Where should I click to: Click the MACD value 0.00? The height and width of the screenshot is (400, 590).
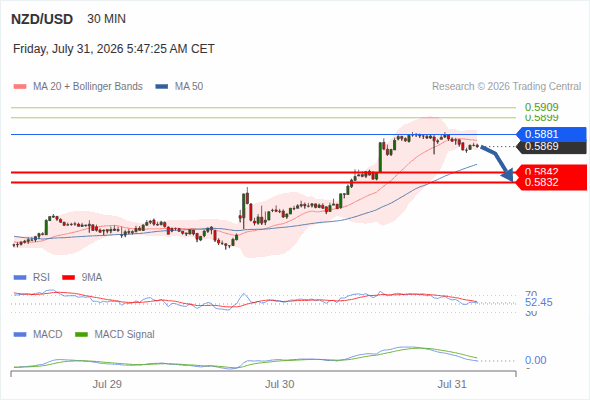click(x=536, y=360)
